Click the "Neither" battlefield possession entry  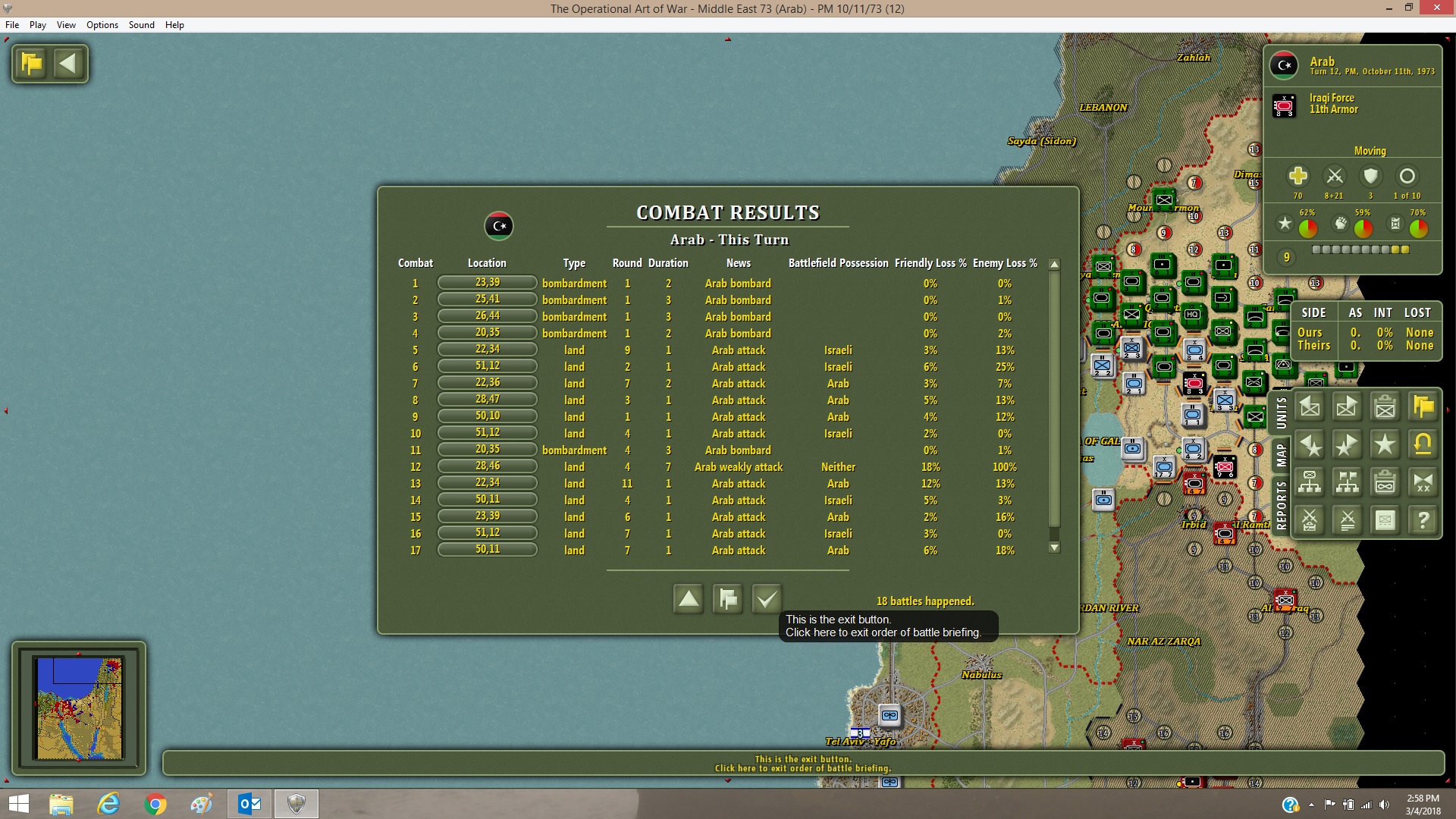(838, 467)
